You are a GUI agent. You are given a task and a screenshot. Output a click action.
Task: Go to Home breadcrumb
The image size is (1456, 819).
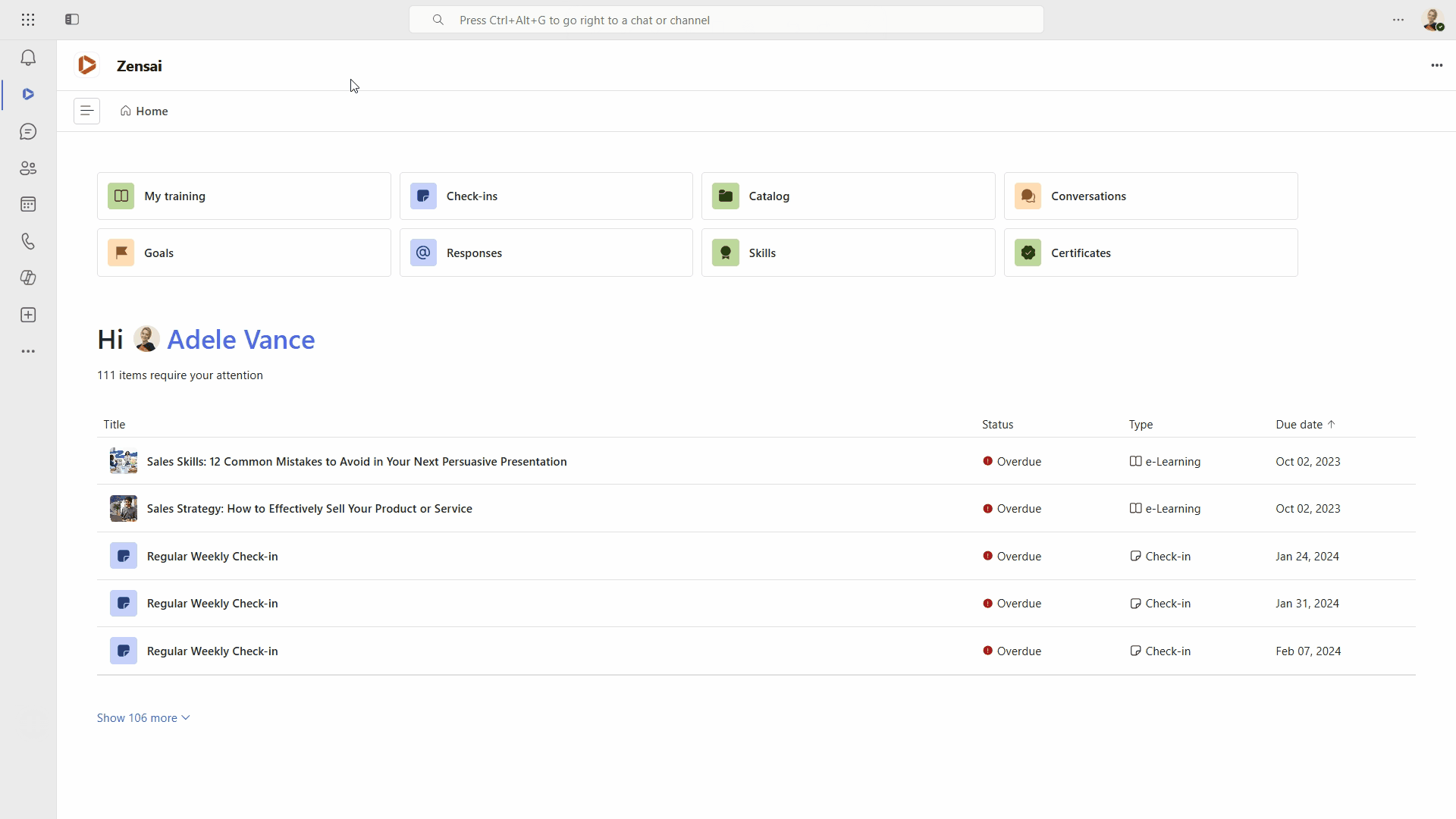tap(144, 111)
